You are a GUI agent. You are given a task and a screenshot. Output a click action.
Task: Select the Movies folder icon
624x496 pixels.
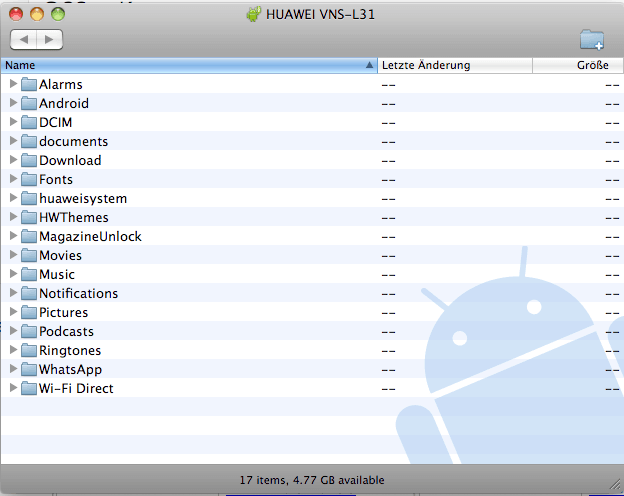[29, 255]
